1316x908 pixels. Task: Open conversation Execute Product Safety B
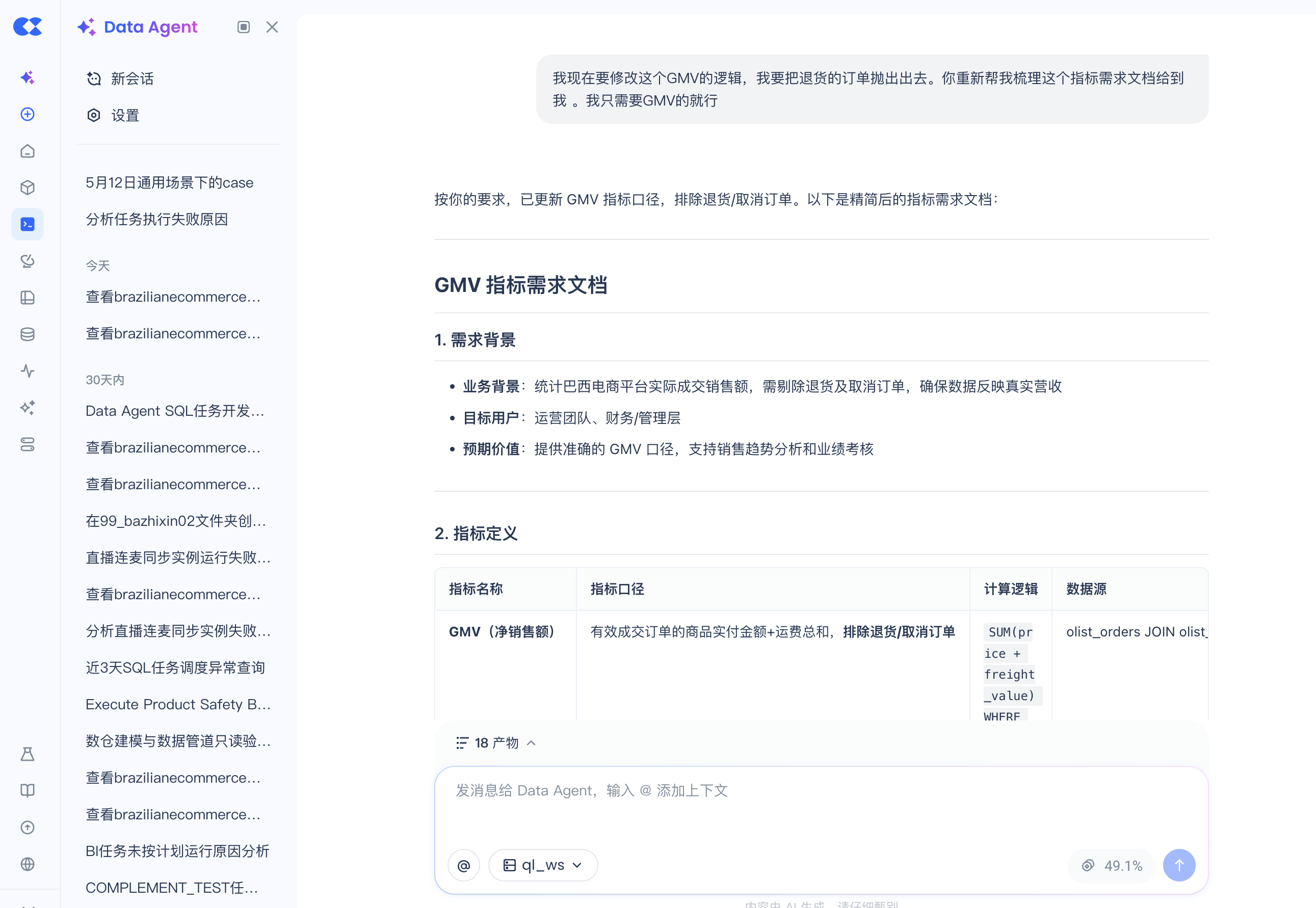[178, 704]
